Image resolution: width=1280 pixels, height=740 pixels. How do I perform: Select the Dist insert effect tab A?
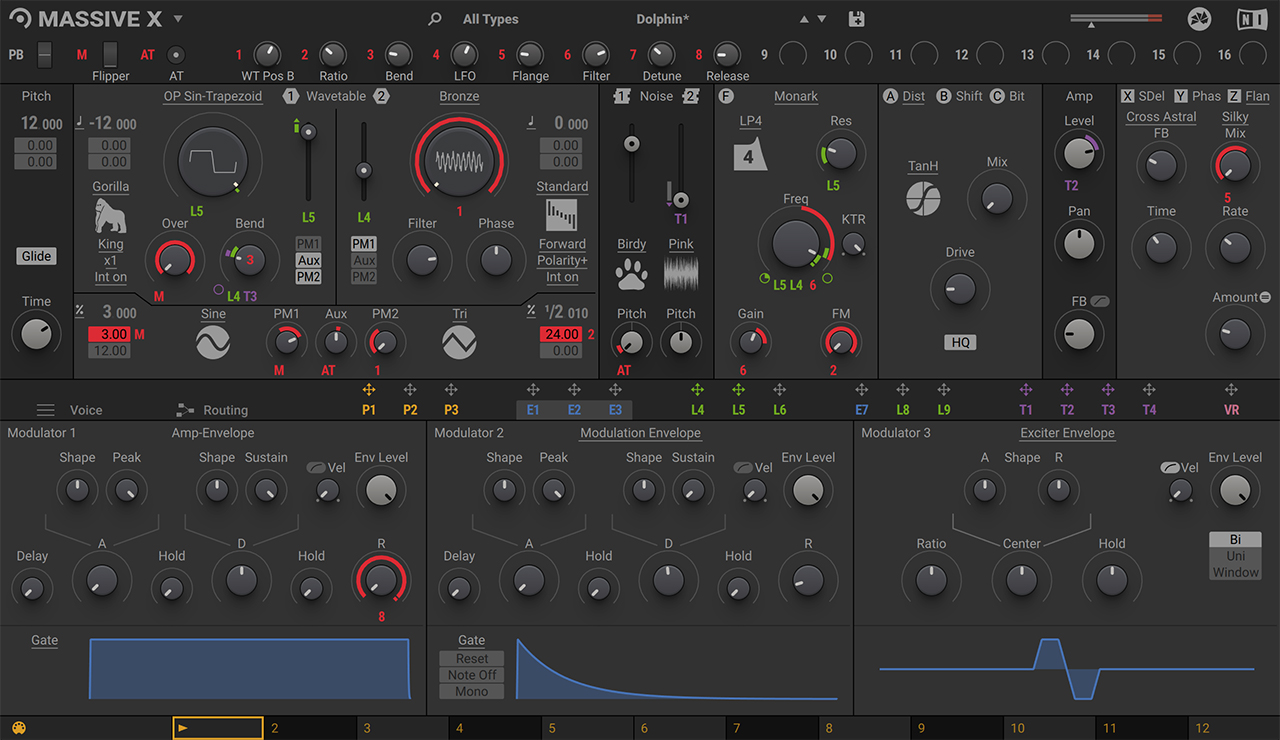pyautogui.click(x=904, y=96)
